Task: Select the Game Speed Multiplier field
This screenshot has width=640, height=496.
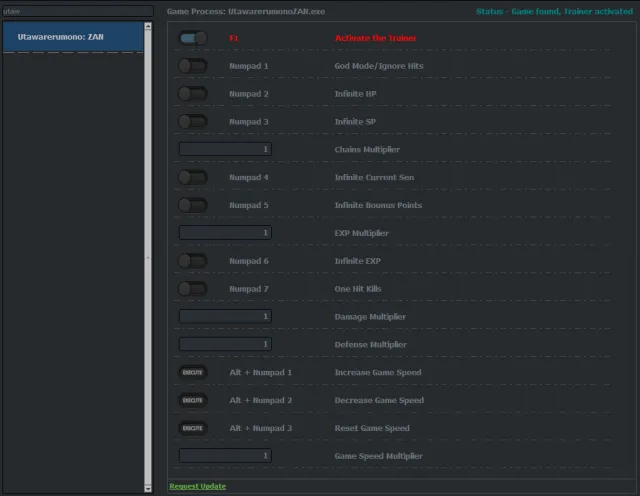Action: click(225, 456)
